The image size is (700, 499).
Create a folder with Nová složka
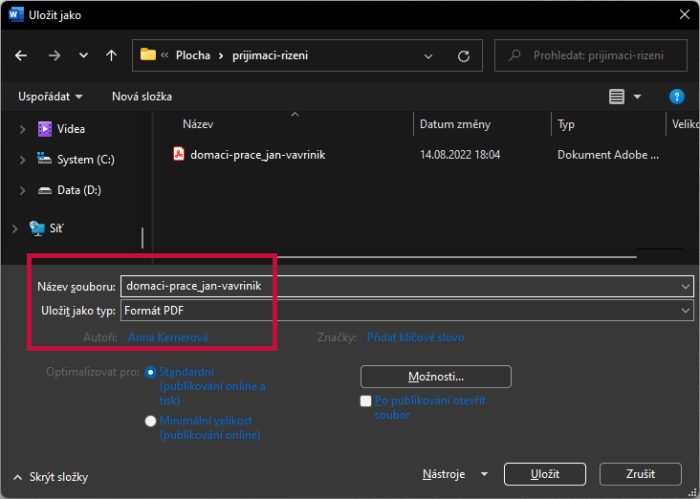click(142, 96)
